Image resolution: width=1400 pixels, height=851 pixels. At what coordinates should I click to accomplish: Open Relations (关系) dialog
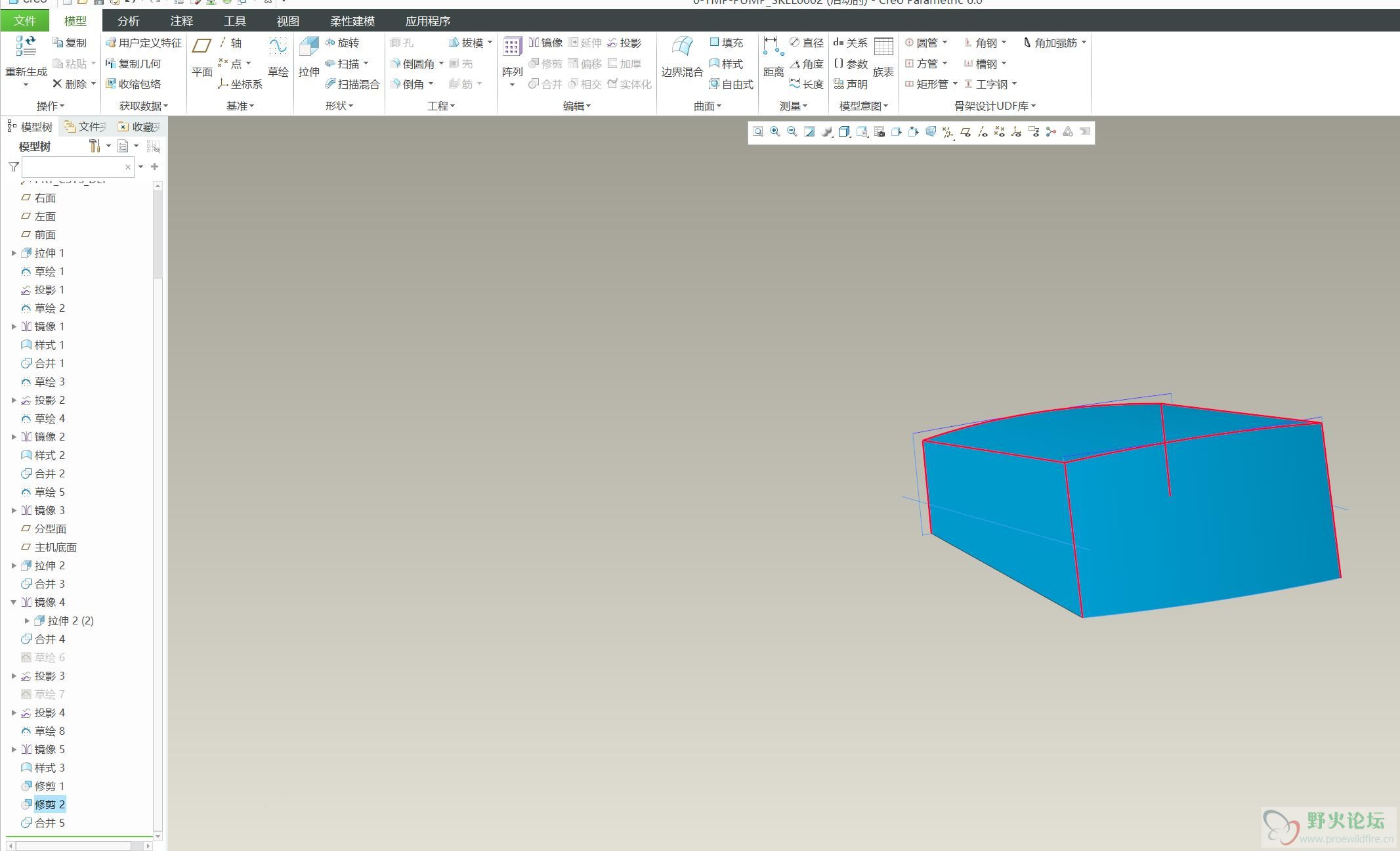[x=850, y=43]
